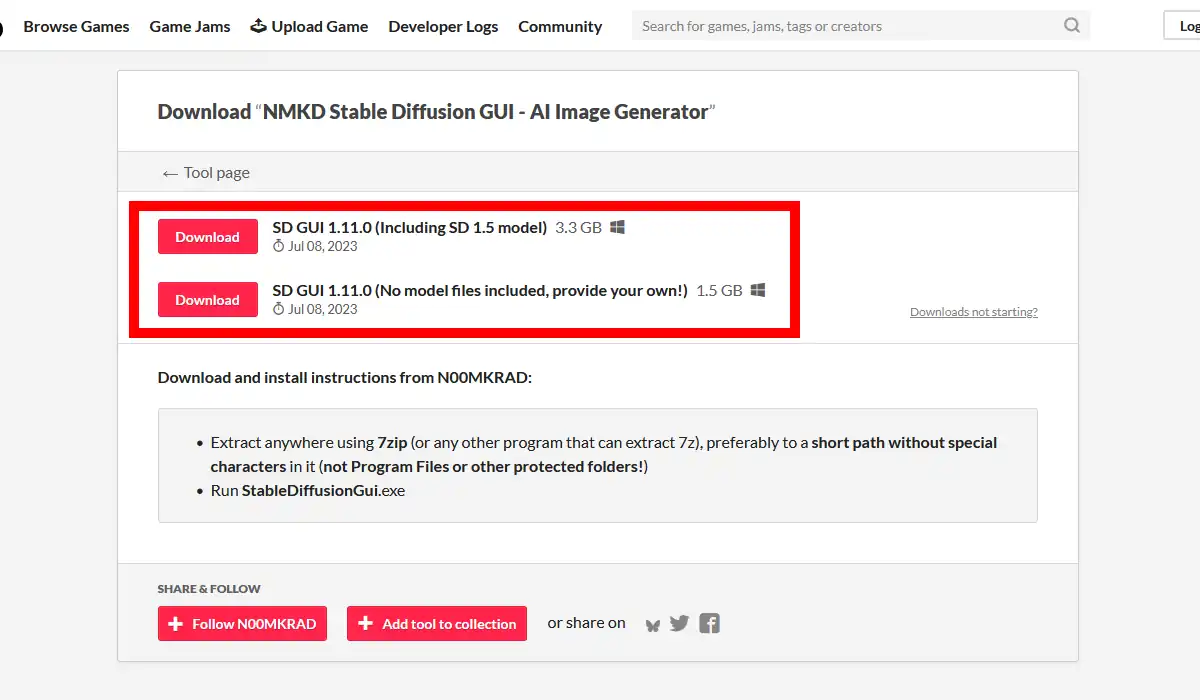Share on Facebook icon
Image resolution: width=1200 pixels, height=700 pixels.
point(709,623)
